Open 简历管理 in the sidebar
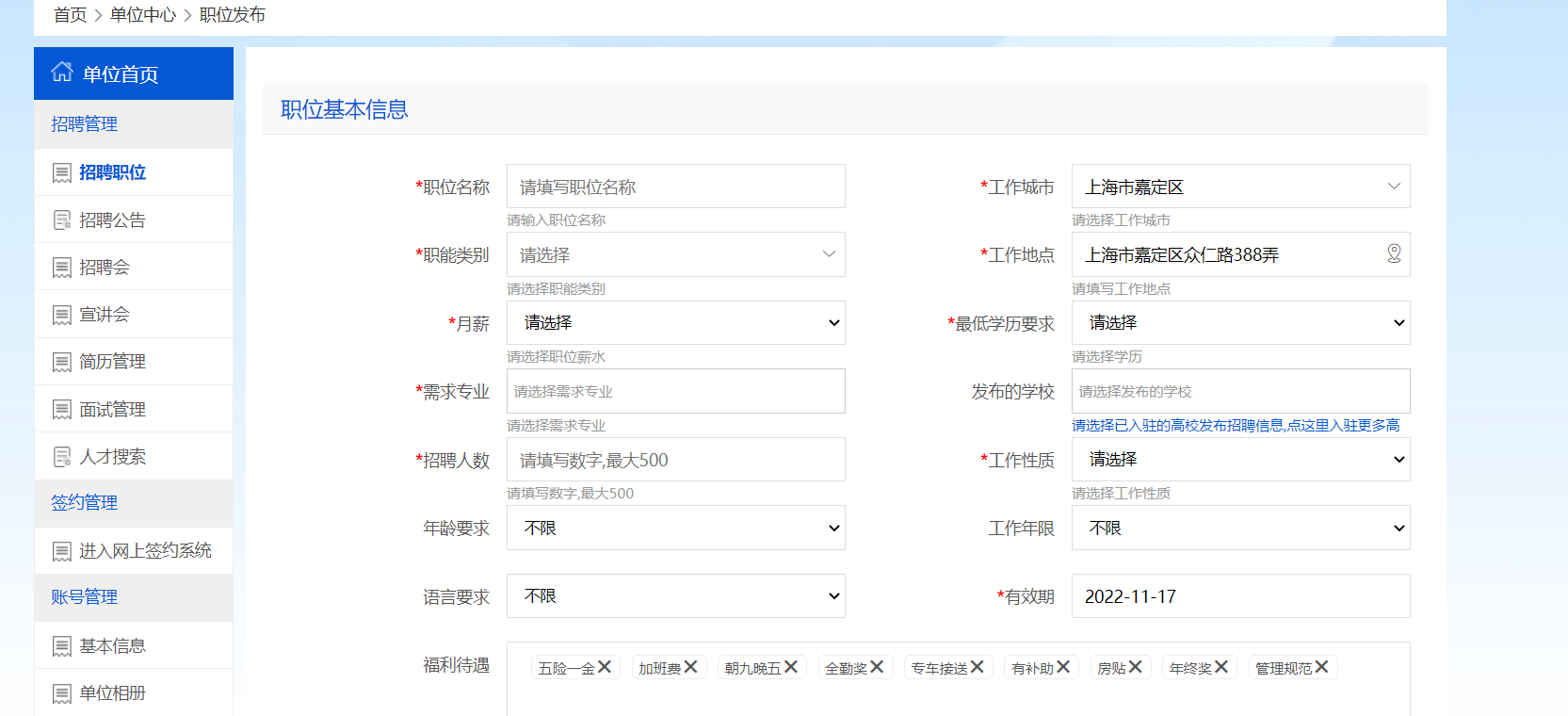This screenshot has height=716, width=1568. 112,362
